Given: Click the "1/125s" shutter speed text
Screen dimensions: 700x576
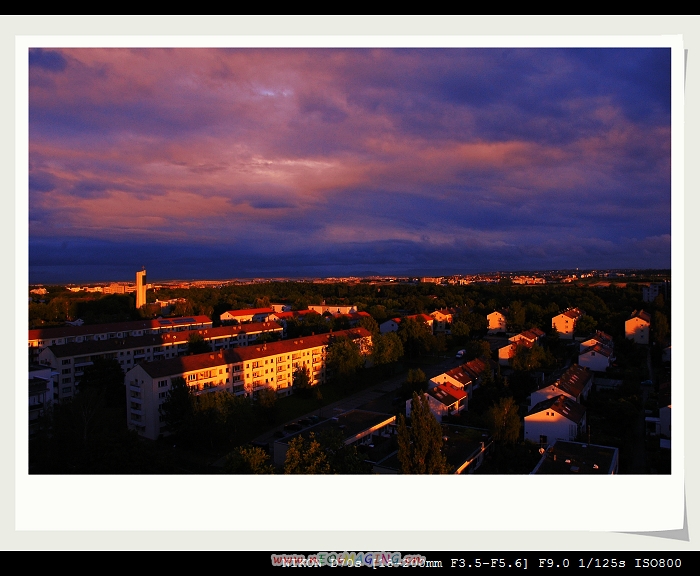Looking at the screenshot, I should [602, 563].
